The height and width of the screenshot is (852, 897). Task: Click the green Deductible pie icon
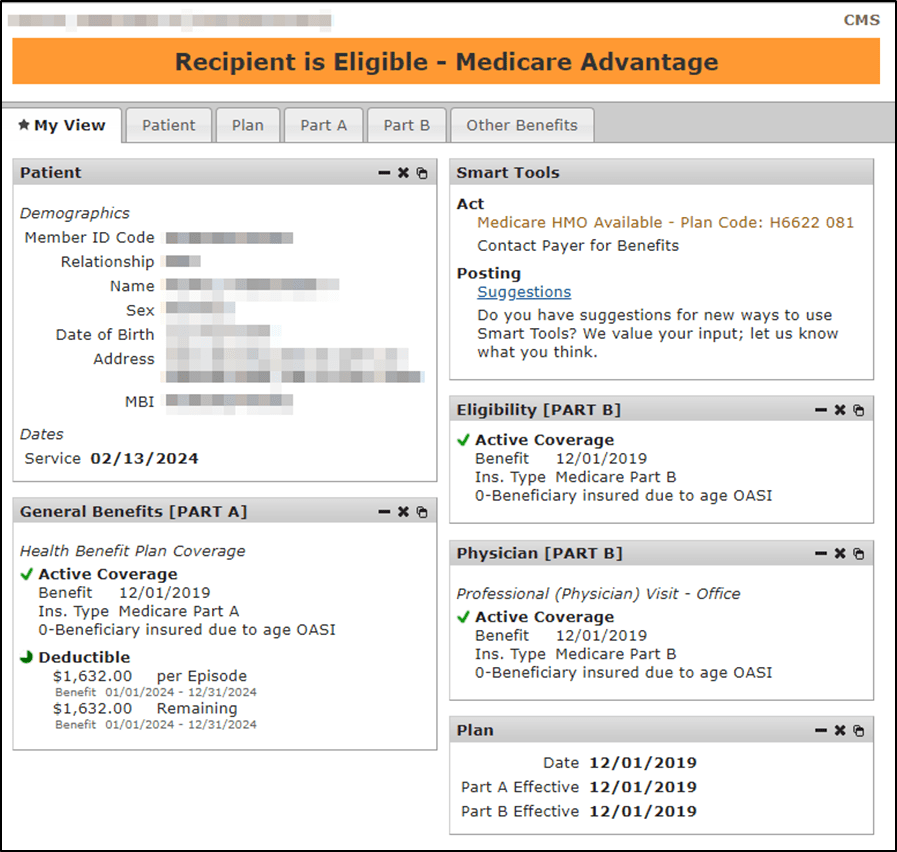click(26, 657)
